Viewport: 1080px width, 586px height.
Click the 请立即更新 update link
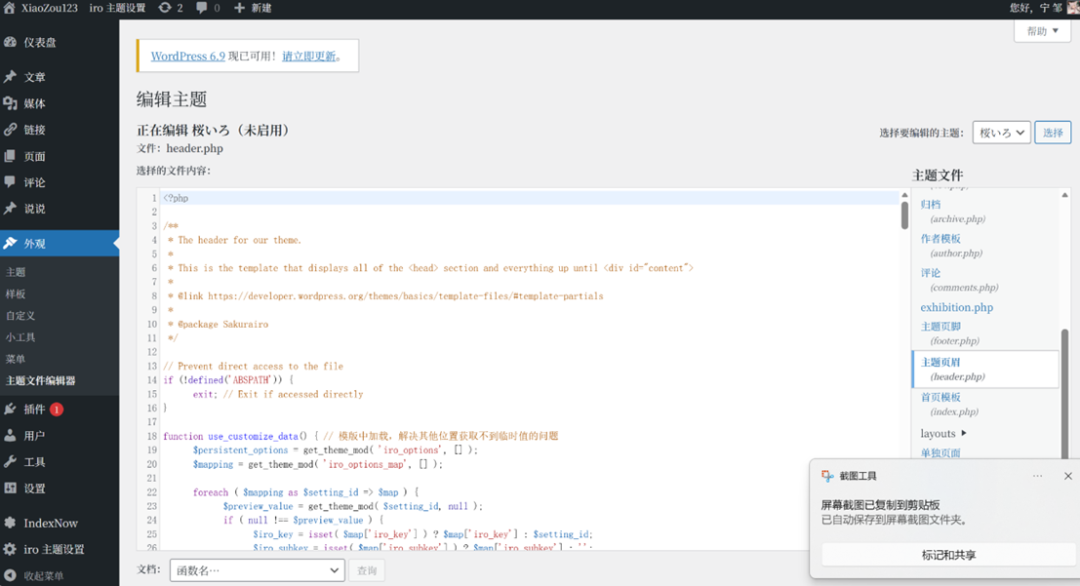pyautogui.click(x=309, y=56)
